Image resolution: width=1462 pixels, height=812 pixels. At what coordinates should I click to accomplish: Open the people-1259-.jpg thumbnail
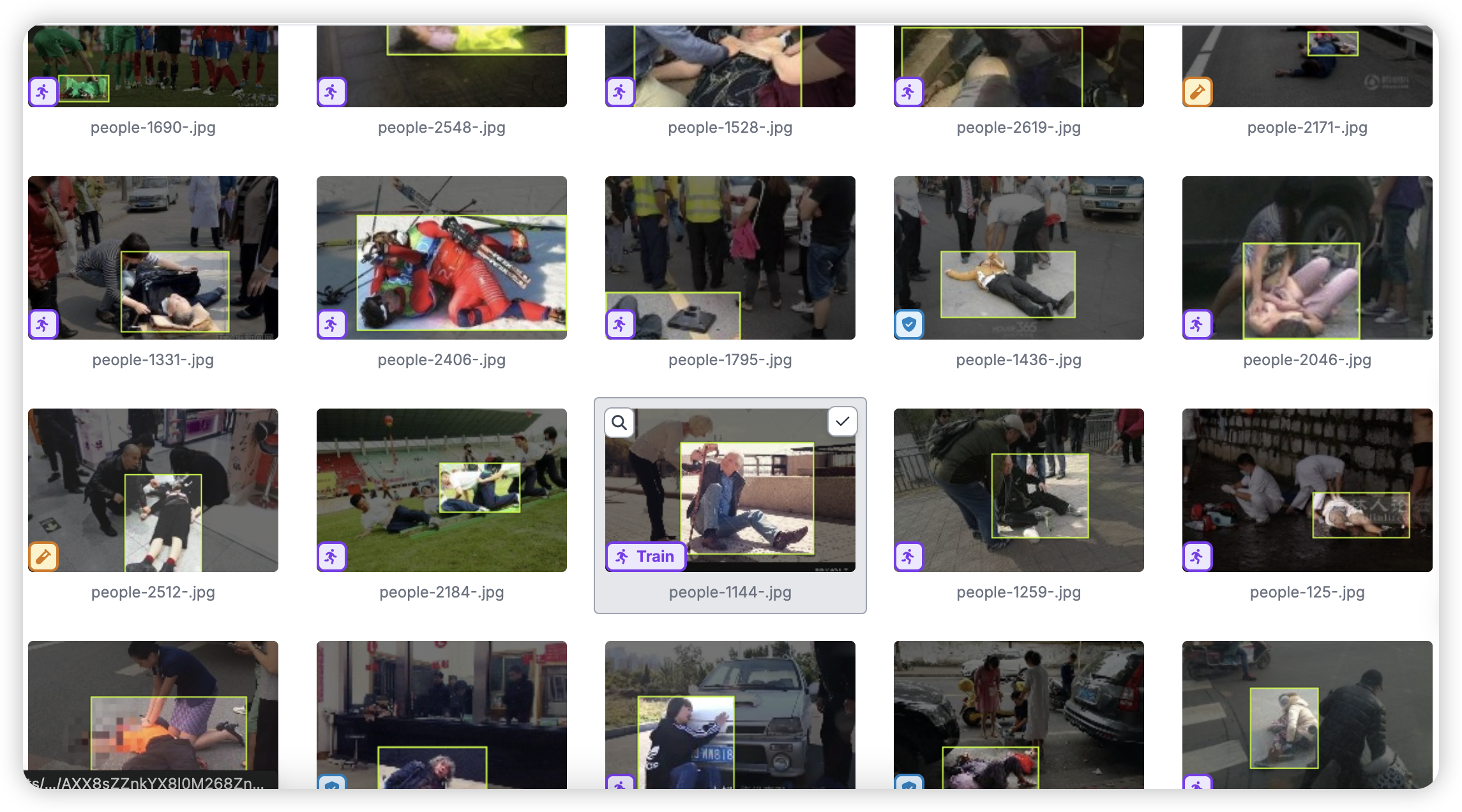(1019, 490)
